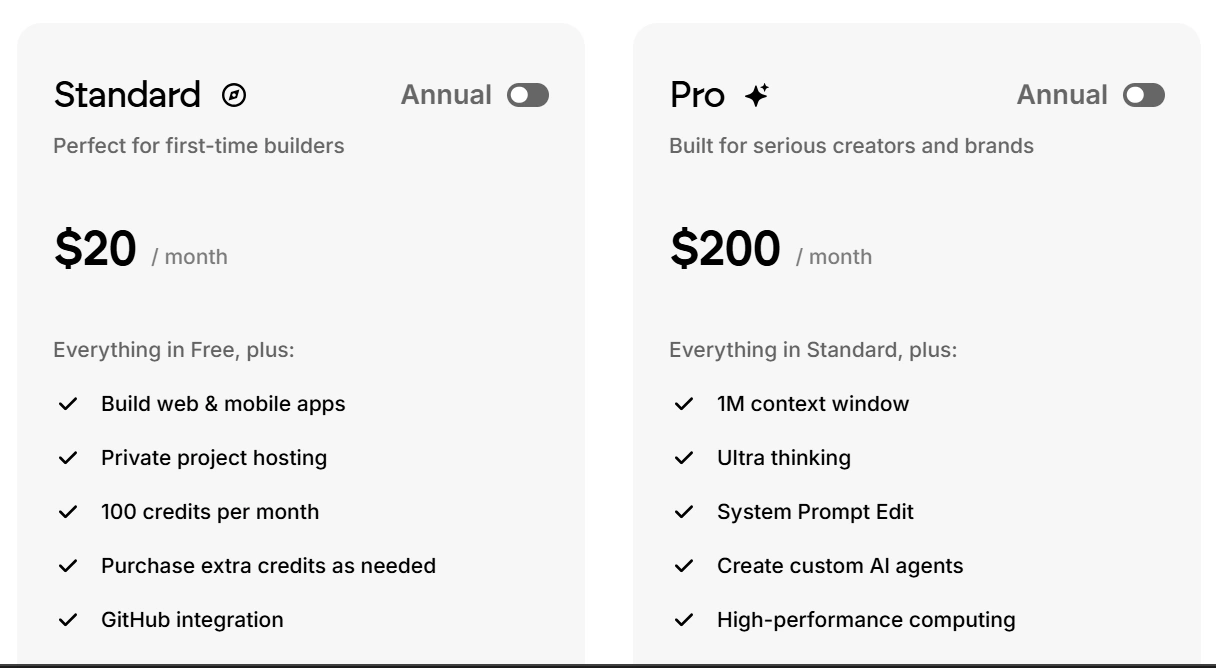Click the $20 per month price

coord(95,249)
